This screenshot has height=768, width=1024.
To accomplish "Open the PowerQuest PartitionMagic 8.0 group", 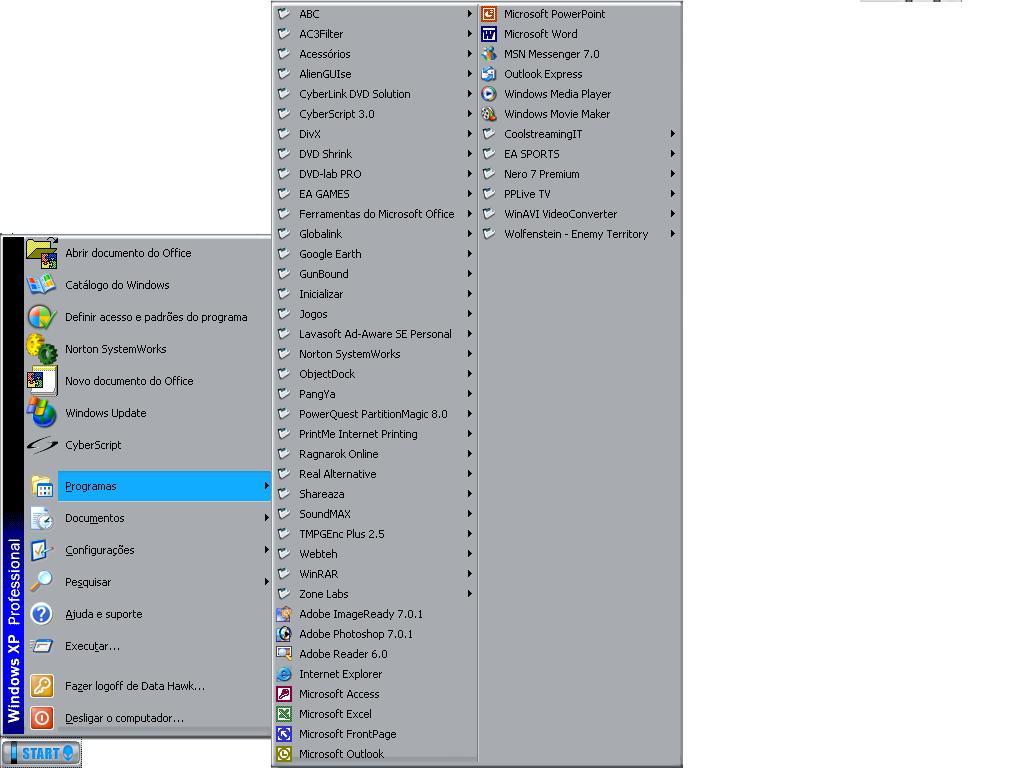I will coord(376,414).
